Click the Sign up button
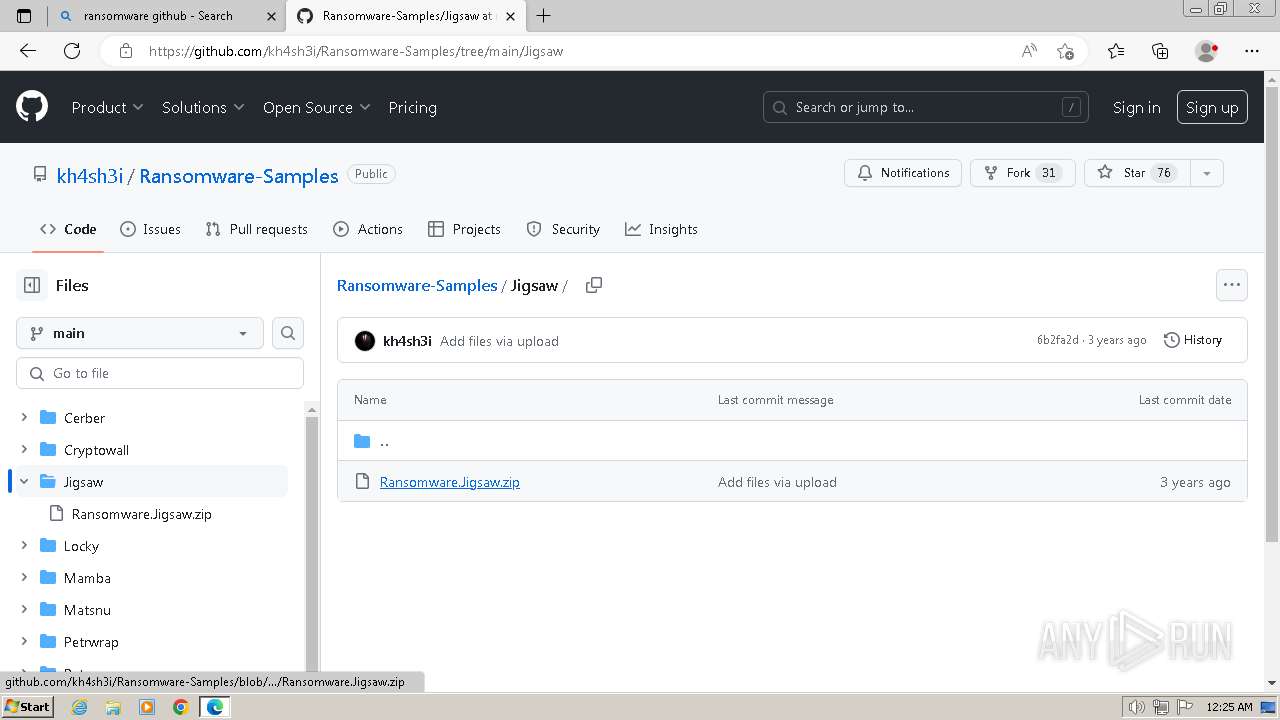This screenshot has height=720, width=1280. click(1212, 108)
